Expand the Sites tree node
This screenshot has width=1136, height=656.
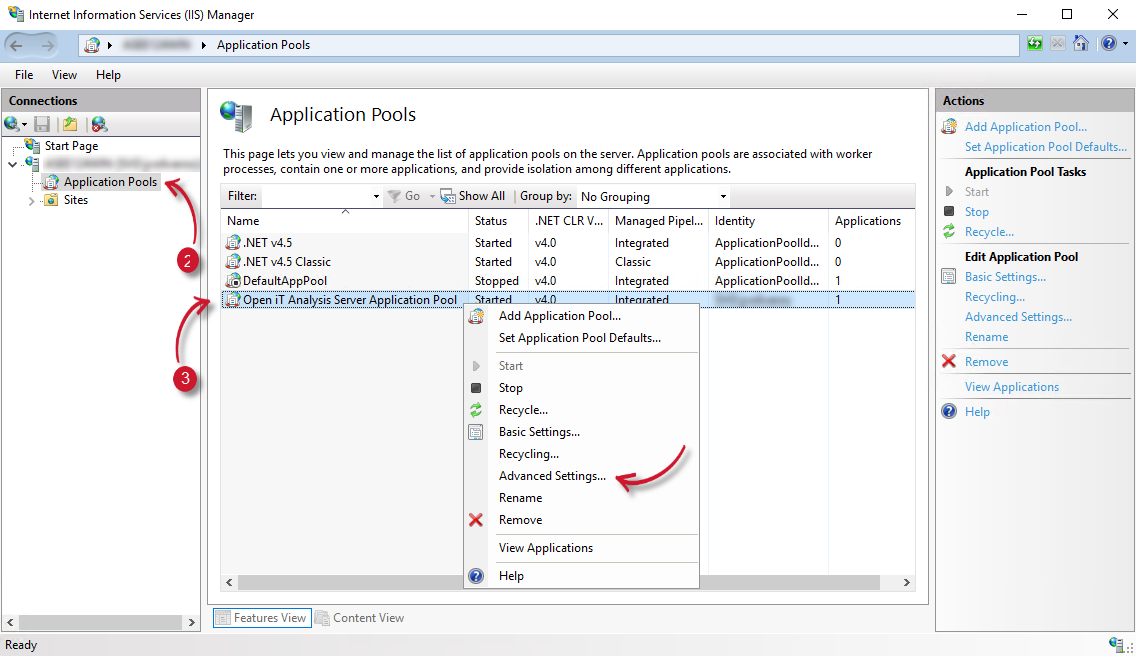[31, 199]
